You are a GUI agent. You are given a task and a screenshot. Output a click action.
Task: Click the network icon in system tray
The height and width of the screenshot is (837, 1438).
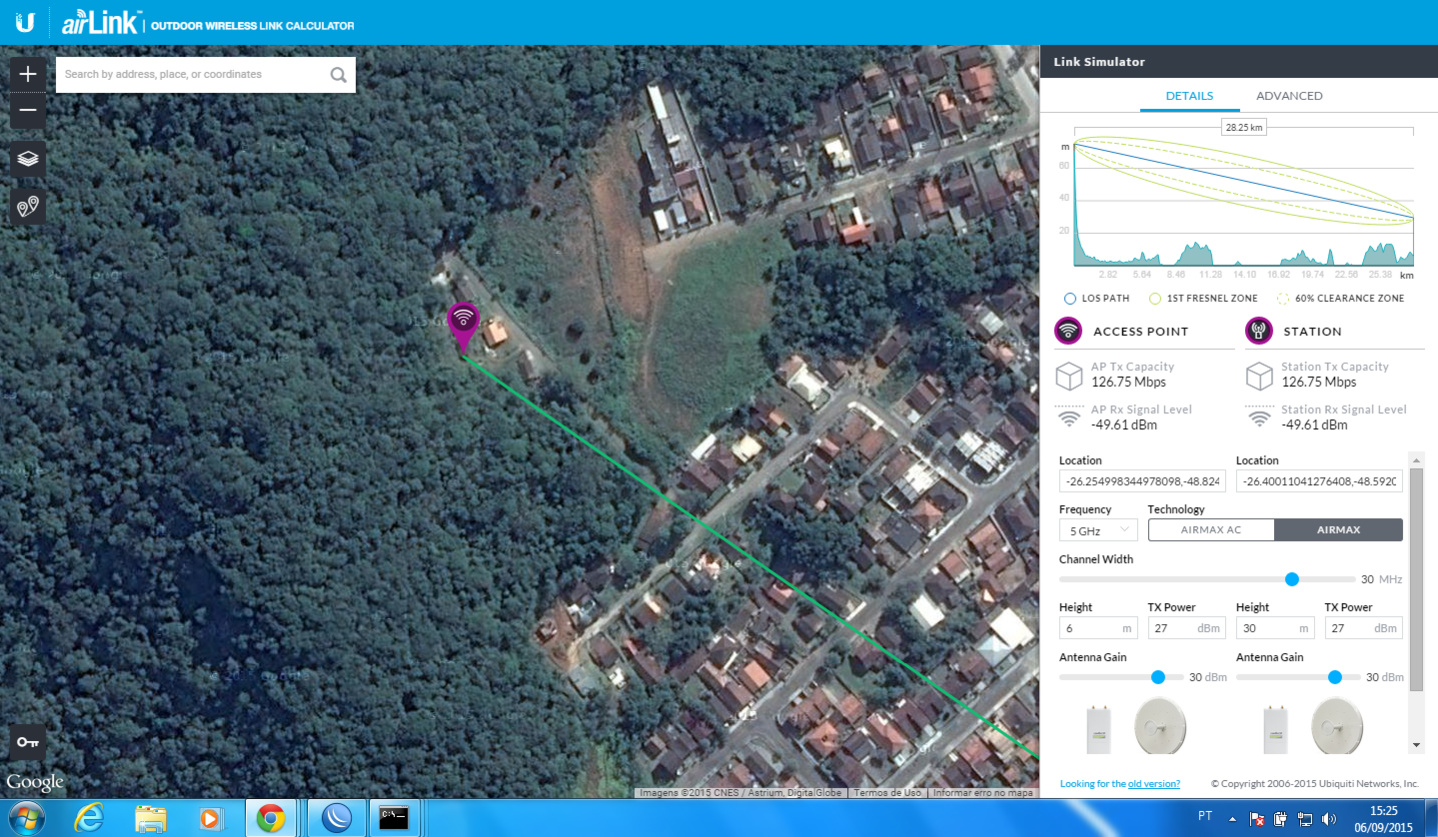1305,819
